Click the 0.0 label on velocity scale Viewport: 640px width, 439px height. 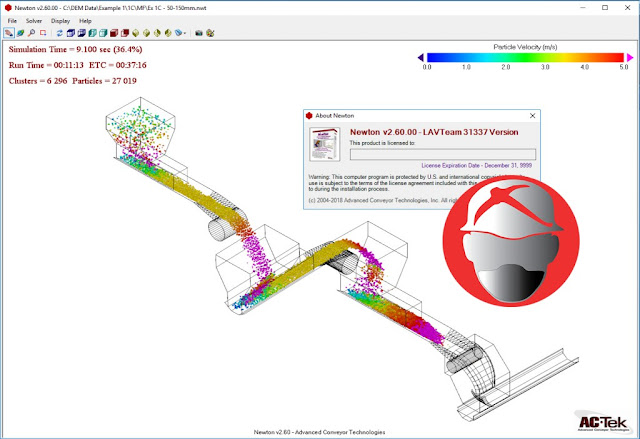click(427, 67)
